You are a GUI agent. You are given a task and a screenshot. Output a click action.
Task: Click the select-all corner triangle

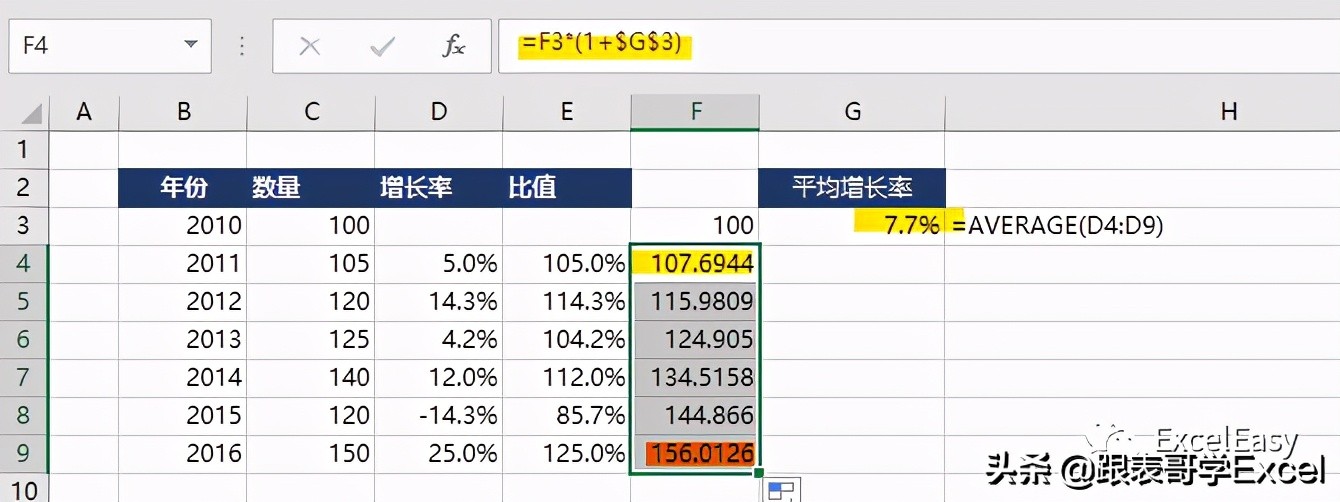(31, 112)
